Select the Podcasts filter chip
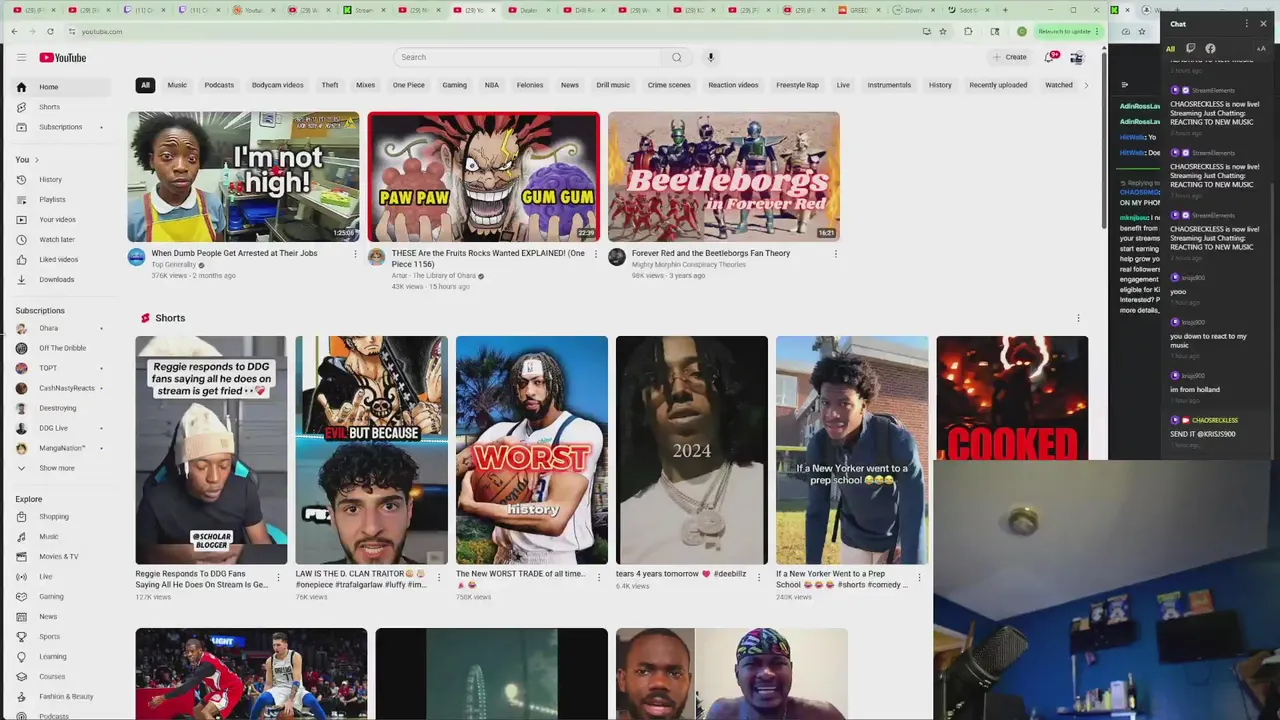Screen dimensions: 1280x720 [219, 85]
